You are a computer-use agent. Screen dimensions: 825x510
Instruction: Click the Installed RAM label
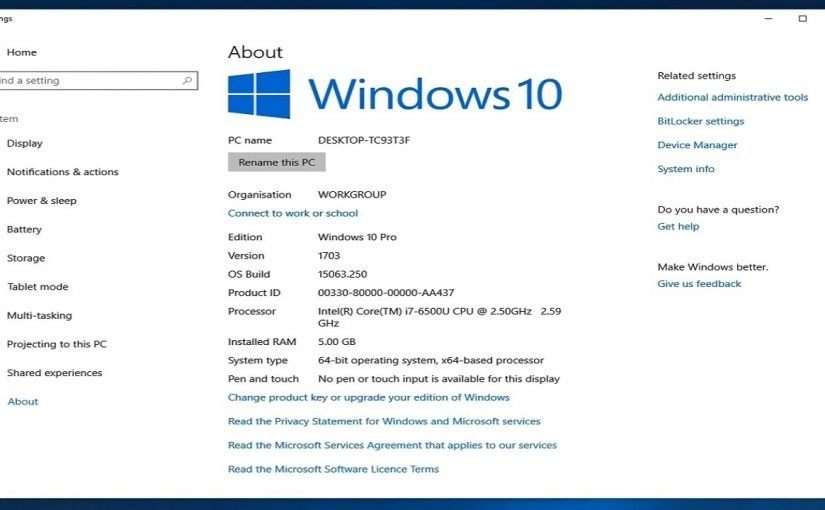coord(262,342)
